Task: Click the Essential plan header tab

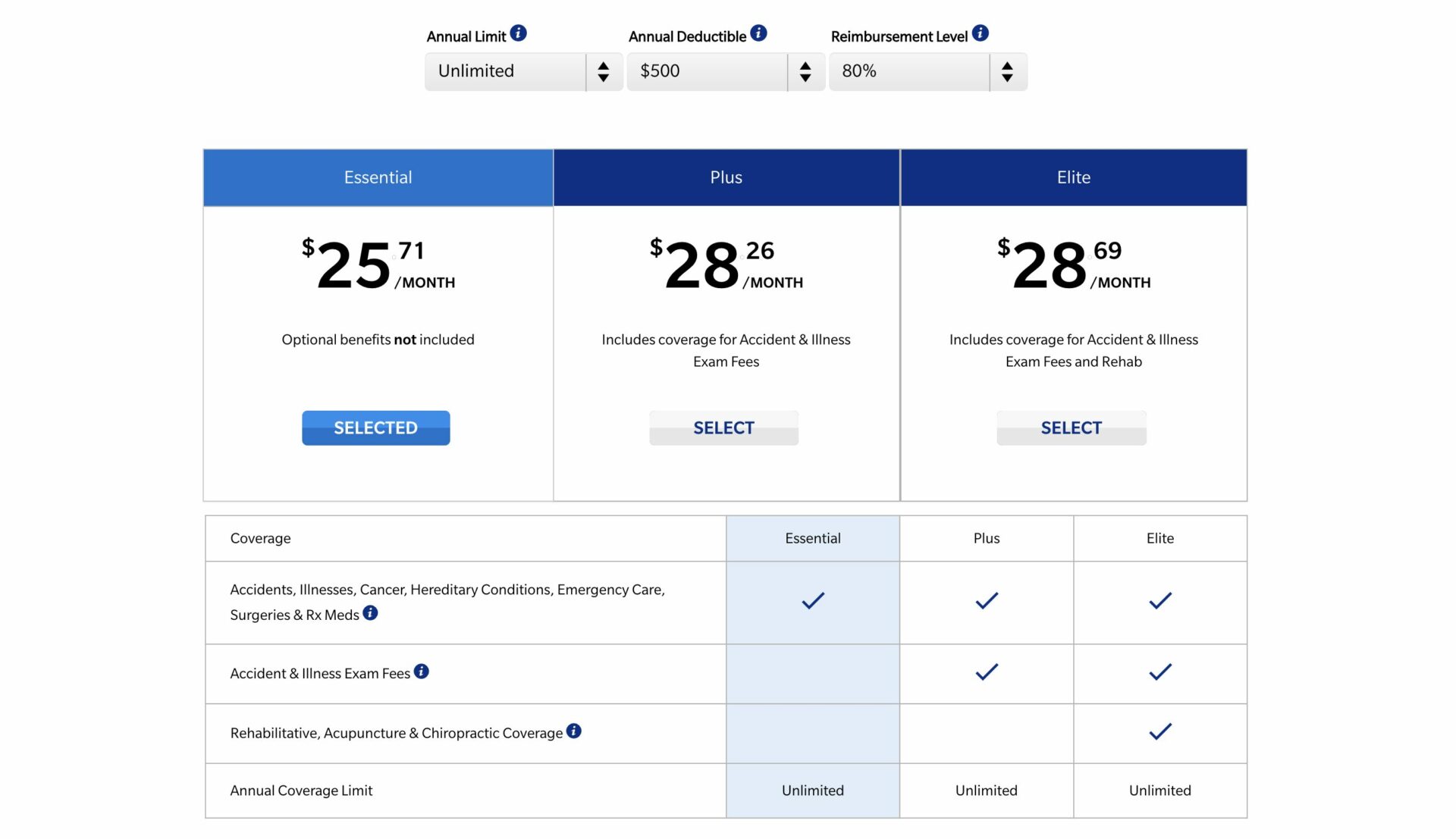Action: [378, 177]
